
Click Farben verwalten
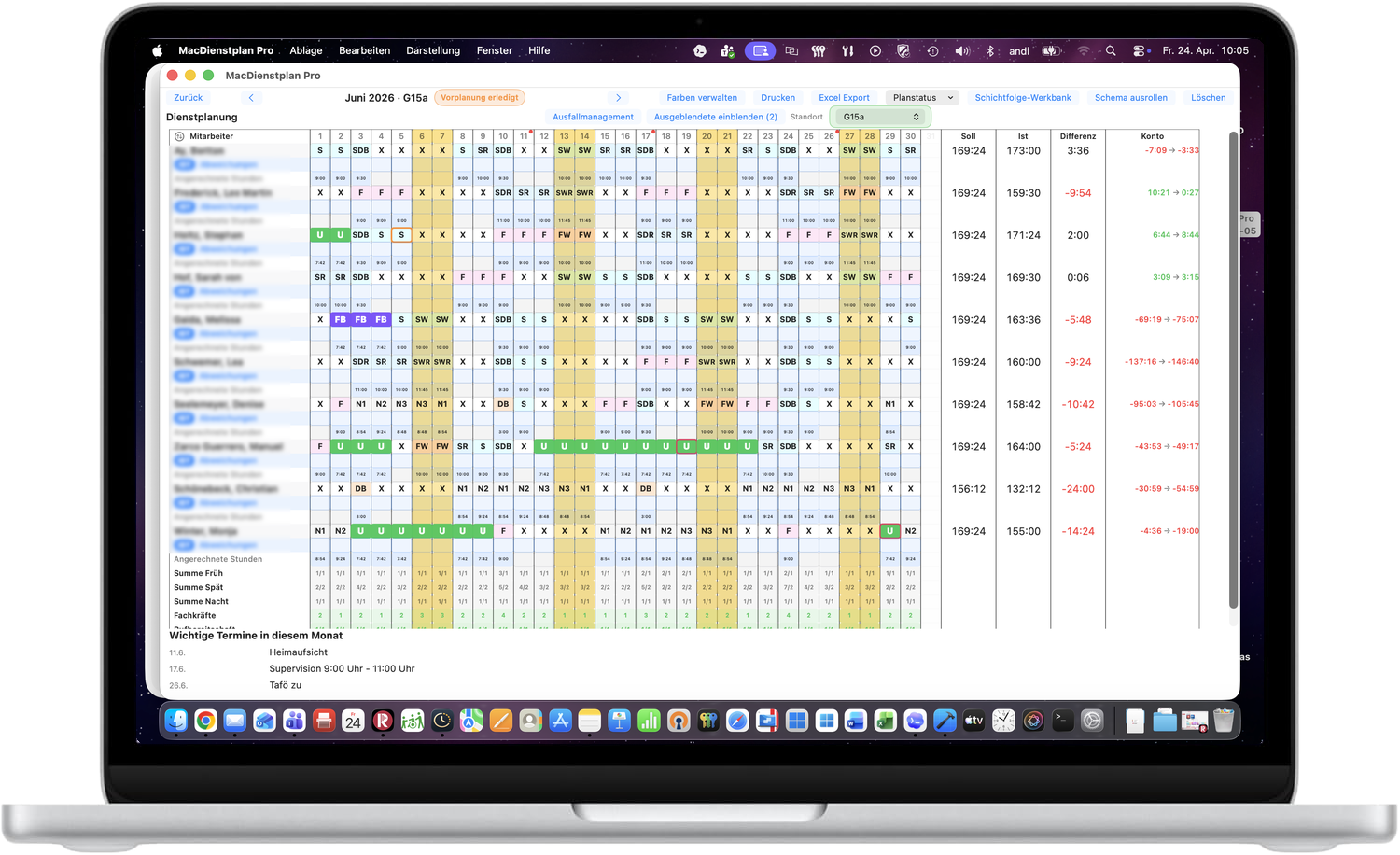click(702, 97)
